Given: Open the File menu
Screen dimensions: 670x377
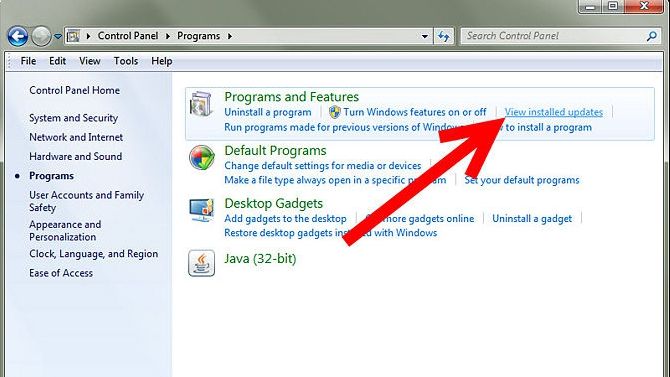Looking at the screenshot, I should pyautogui.click(x=28, y=61).
